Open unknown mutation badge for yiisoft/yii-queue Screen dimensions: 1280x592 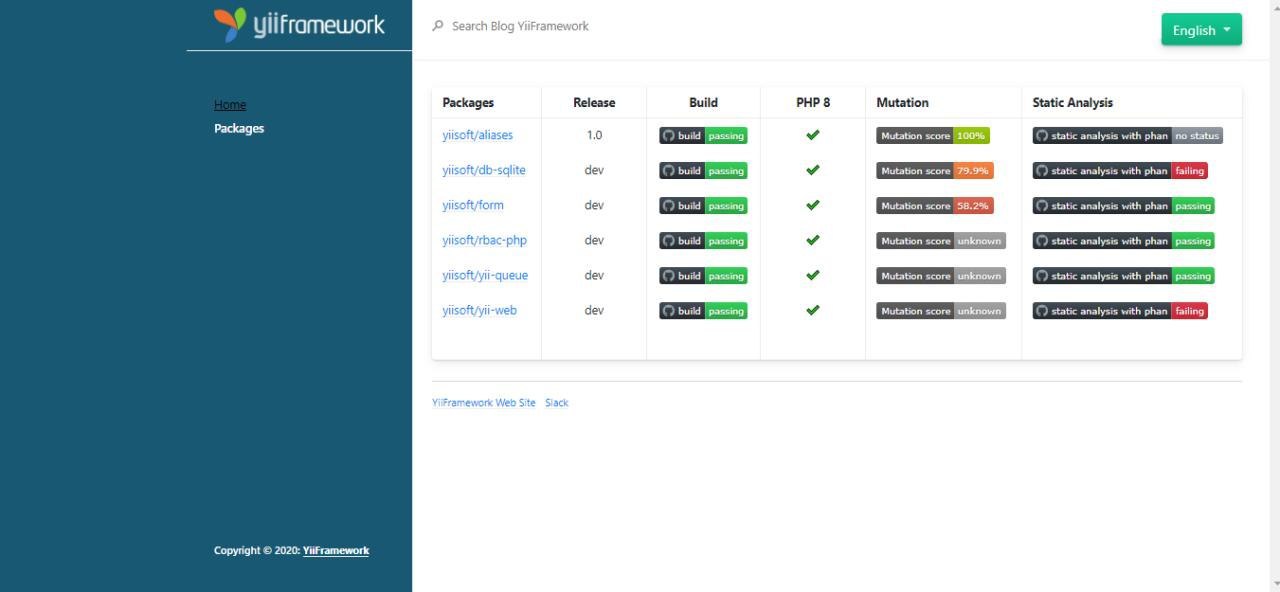(941, 276)
